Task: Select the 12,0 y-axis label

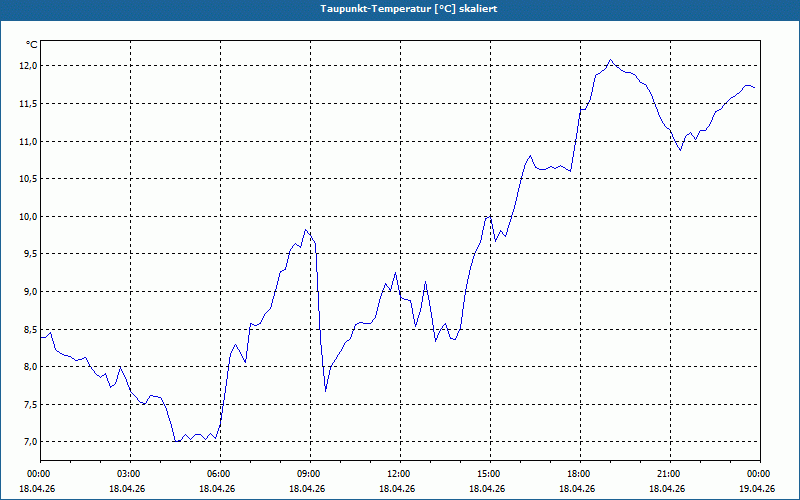Action: pos(29,66)
